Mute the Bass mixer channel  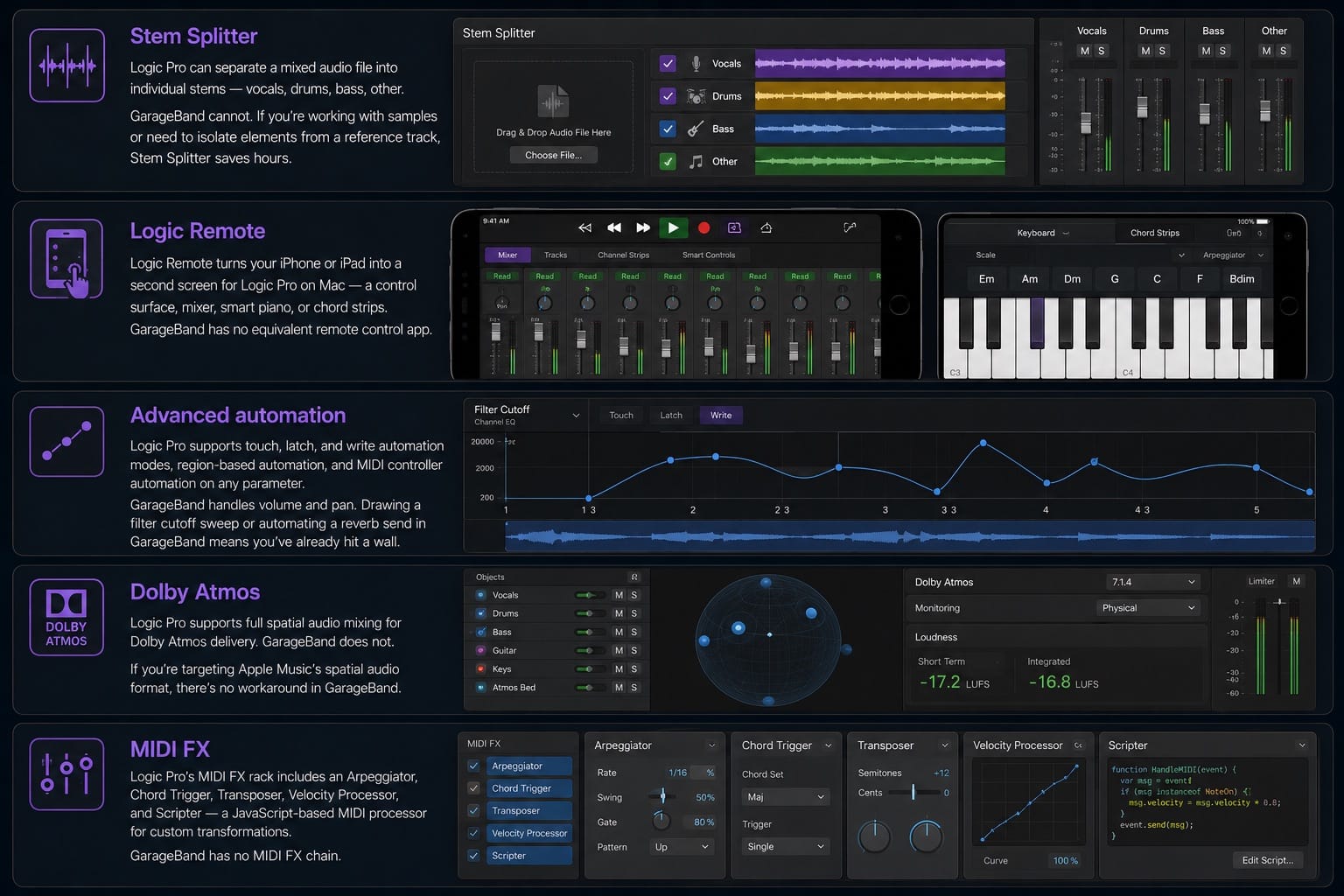1206,51
